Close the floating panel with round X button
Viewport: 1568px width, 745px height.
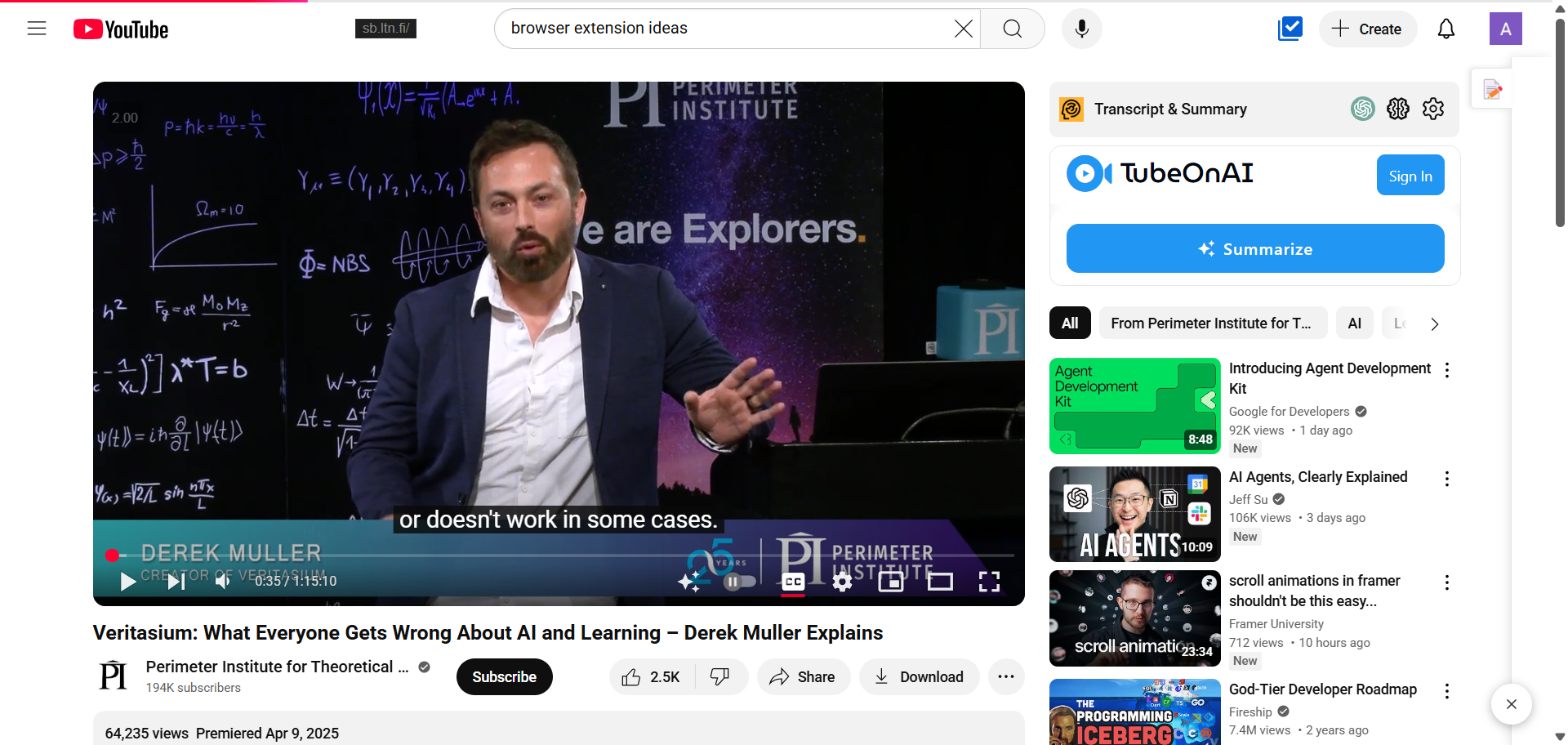coord(1512,704)
